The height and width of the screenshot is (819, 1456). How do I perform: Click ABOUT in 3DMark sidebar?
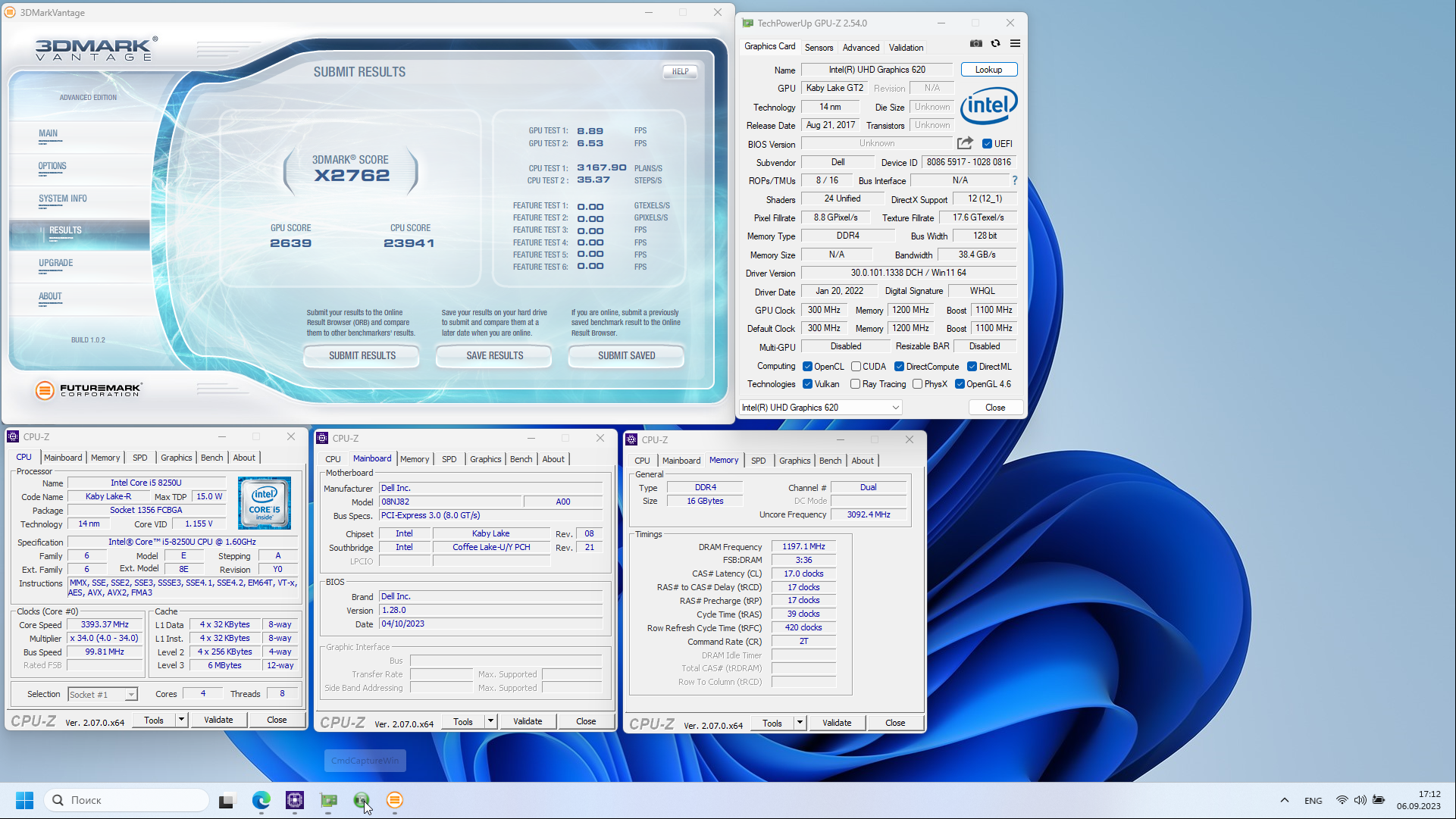pos(50,296)
